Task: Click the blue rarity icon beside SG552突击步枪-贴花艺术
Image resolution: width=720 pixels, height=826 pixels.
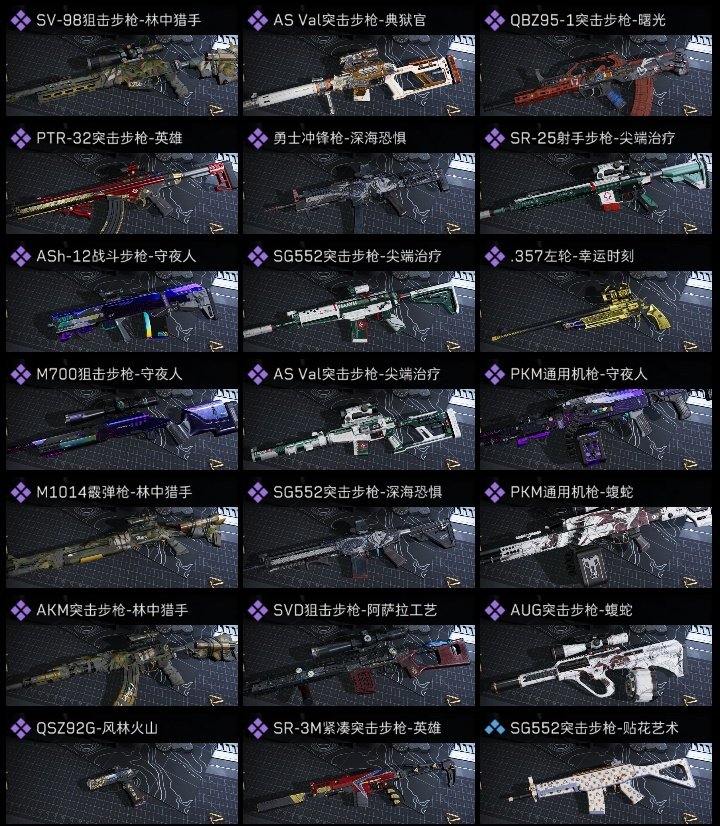Action: tap(495, 729)
